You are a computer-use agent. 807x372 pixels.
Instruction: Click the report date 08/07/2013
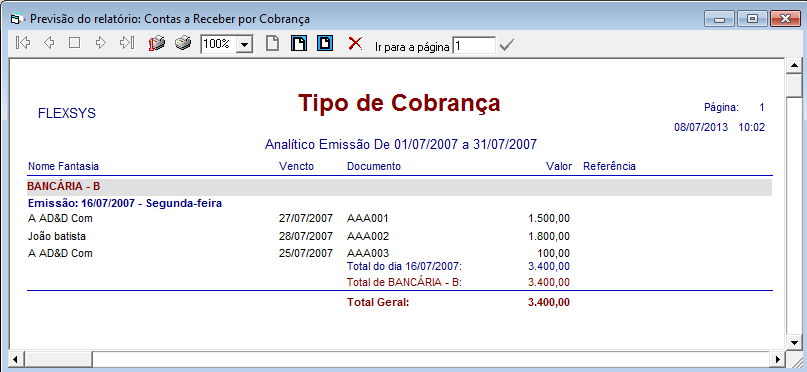(701, 127)
